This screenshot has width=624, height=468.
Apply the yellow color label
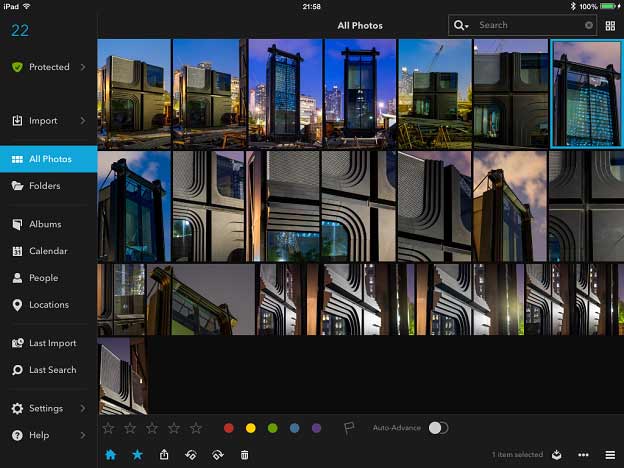pyautogui.click(x=250, y=428)
